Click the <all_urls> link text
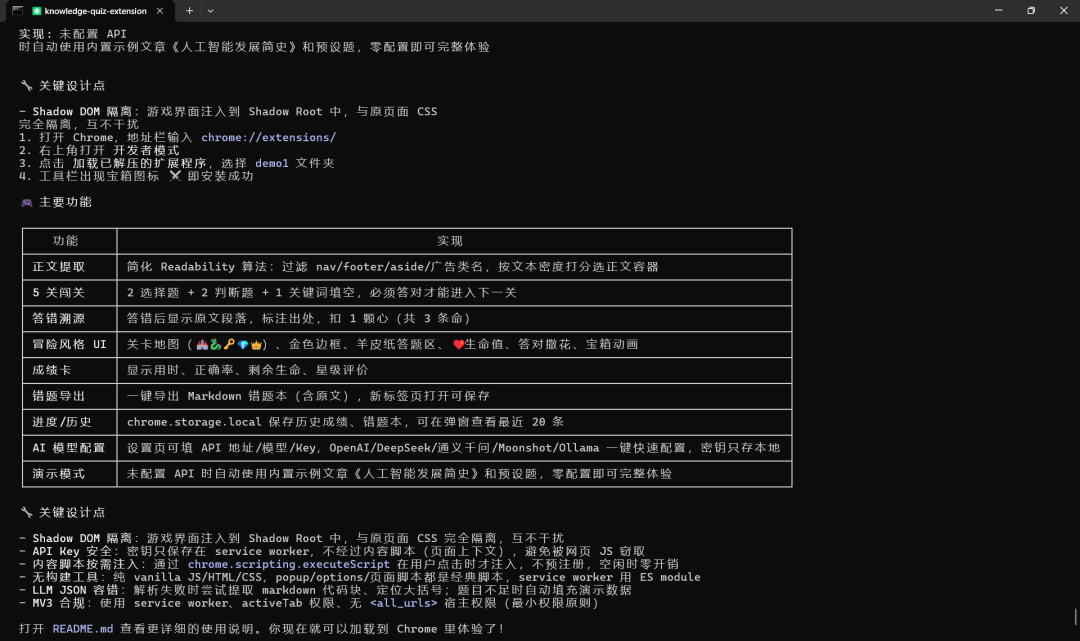Viewport: 1080px width, 641px height. pos(404,603)
